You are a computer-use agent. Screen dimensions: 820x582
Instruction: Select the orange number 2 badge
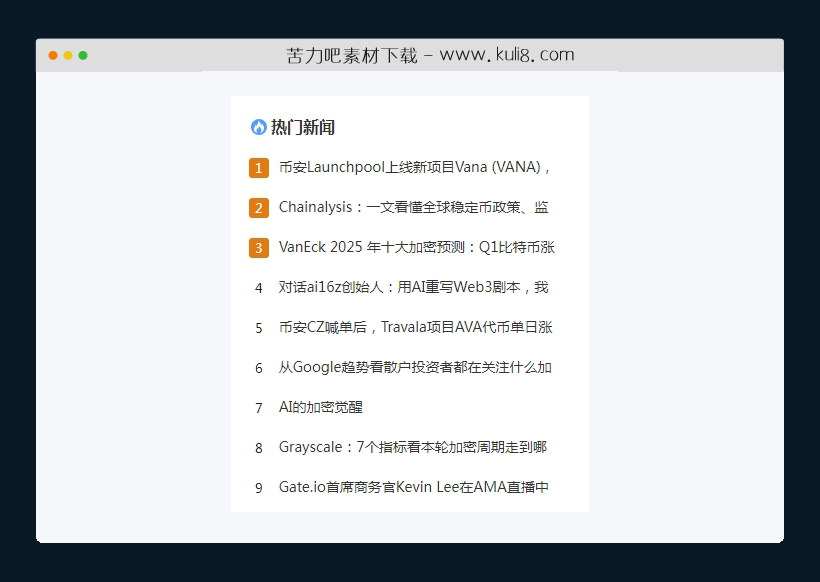[258, 208]
